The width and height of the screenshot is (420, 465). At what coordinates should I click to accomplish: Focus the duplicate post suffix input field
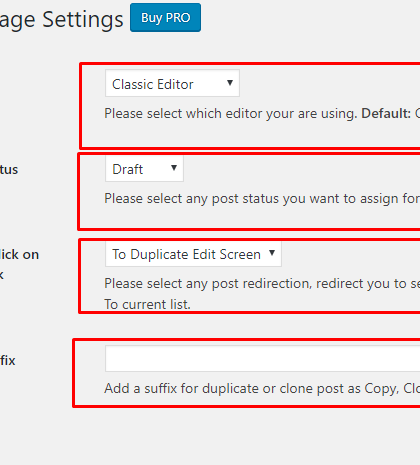pos(263,358)
